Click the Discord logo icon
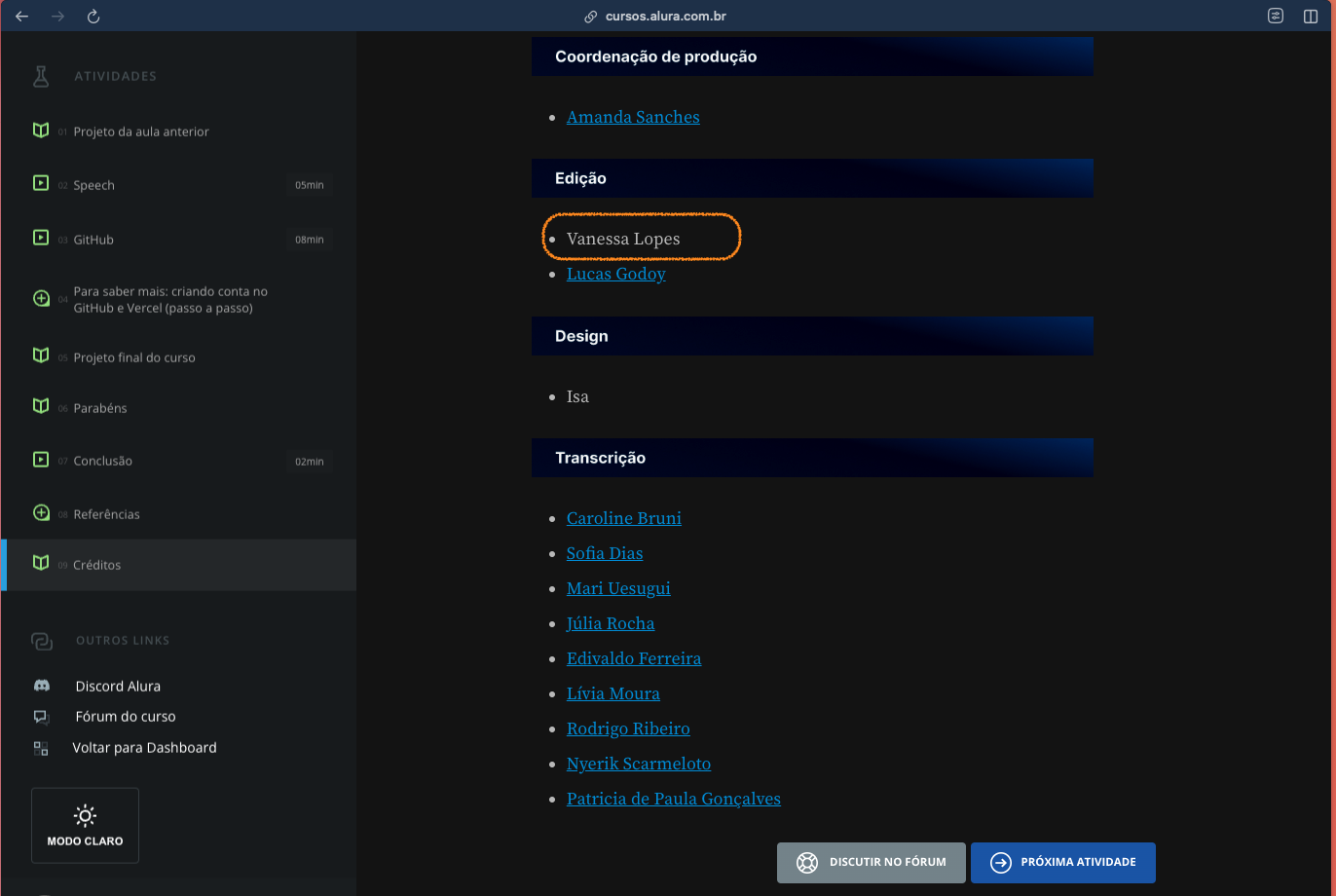The height and width of the screenshot is (896, 1336). 42,686
